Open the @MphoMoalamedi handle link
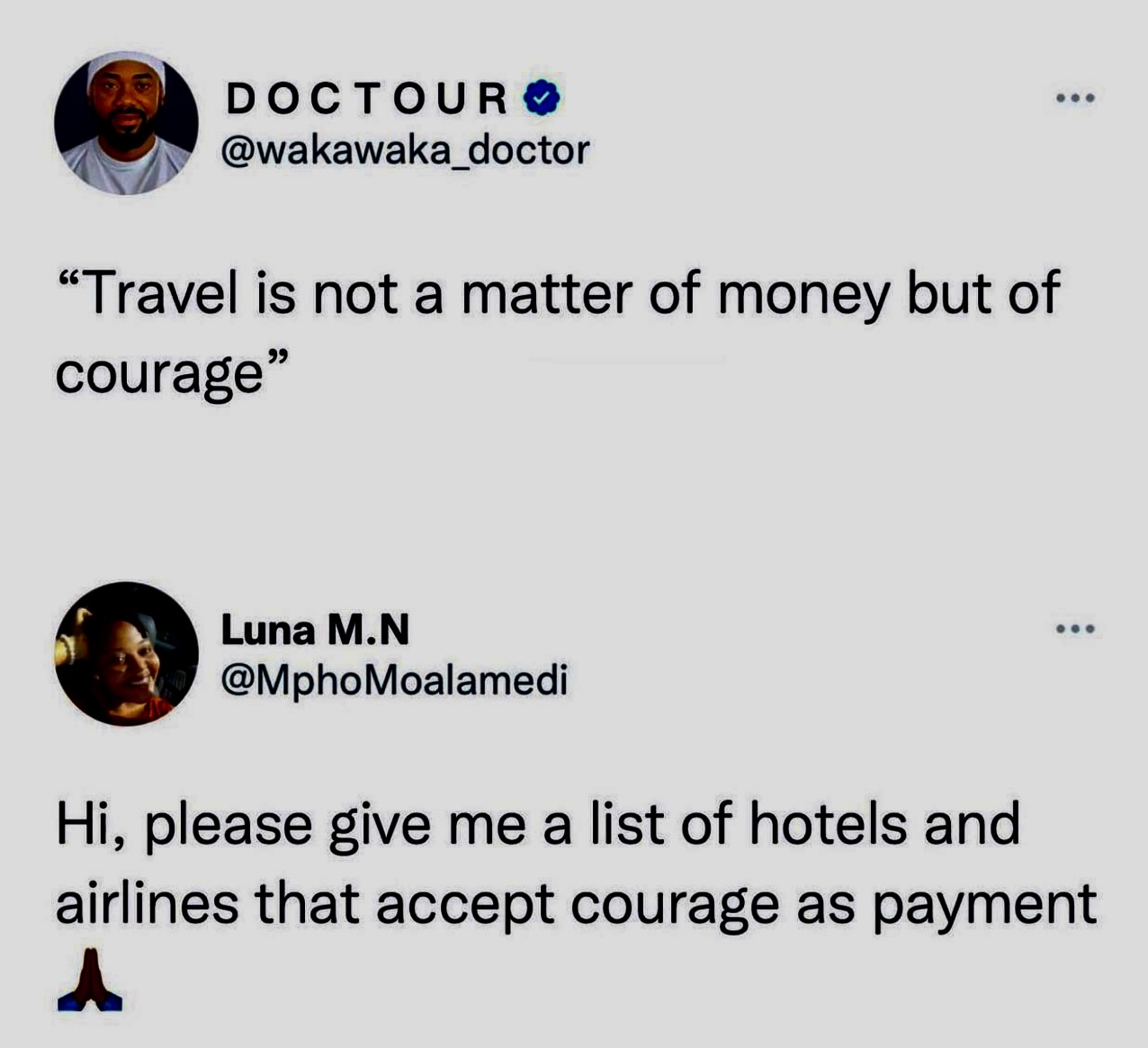The width and height of the screenshot is (1148, 1048). tap(394, 681)
